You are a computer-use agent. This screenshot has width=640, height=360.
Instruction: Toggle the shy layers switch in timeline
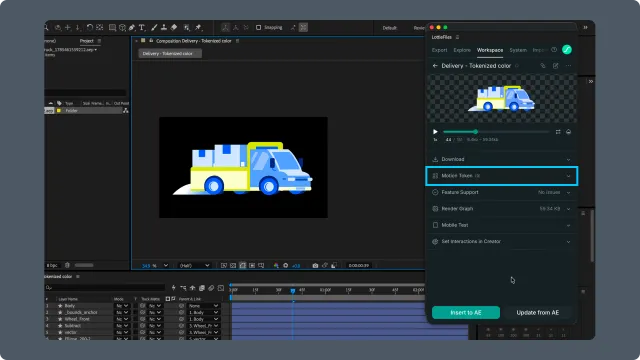click(193, 288)
